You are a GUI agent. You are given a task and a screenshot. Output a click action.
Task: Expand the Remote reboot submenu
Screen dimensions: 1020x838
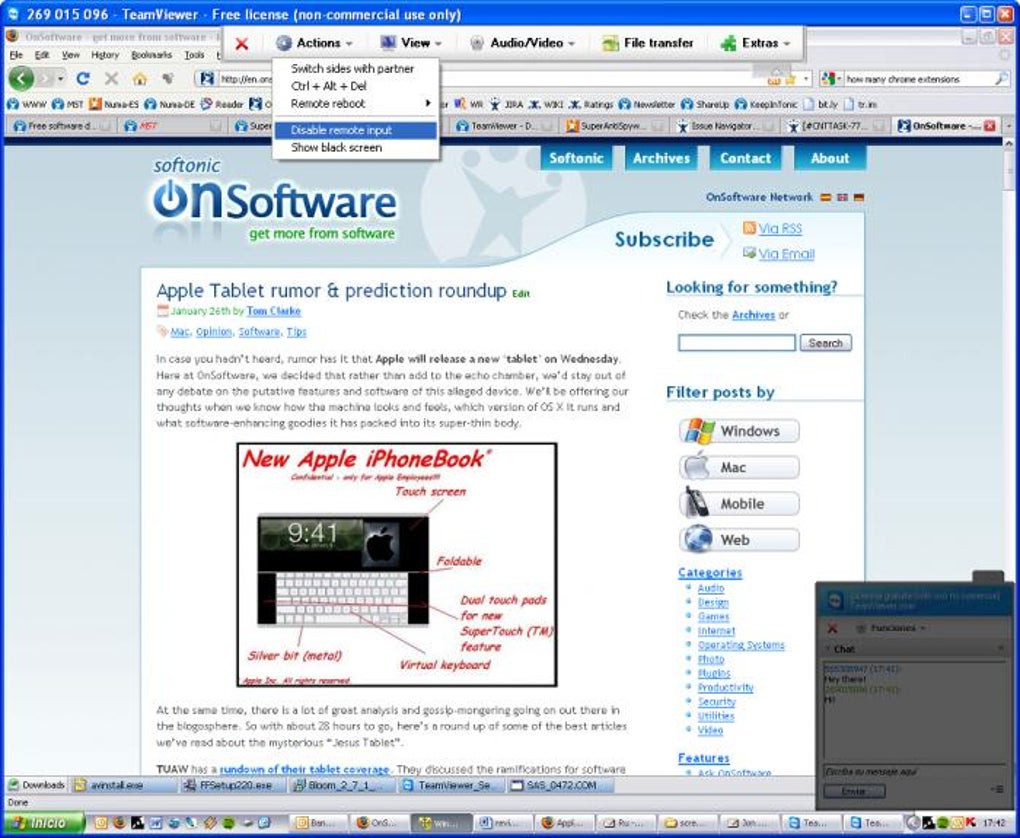[x=356, y=103]
